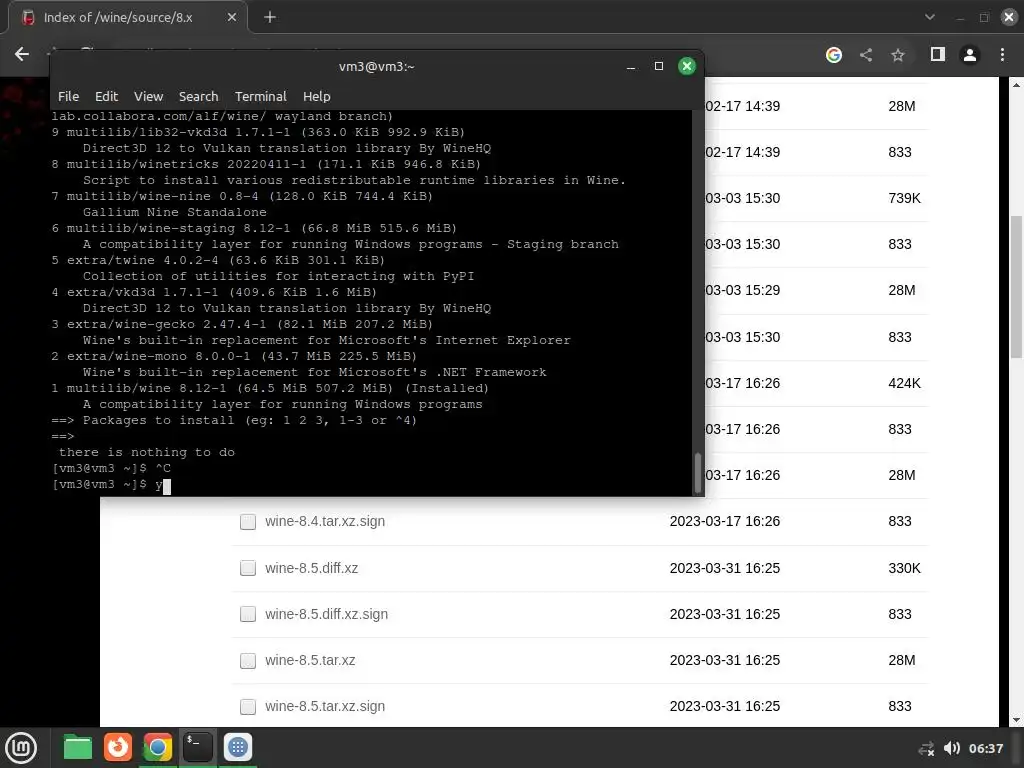Open the wine-8.5.tar.xz.sign link
This screenshot has height=768, width=1024.
pos(325,706)
